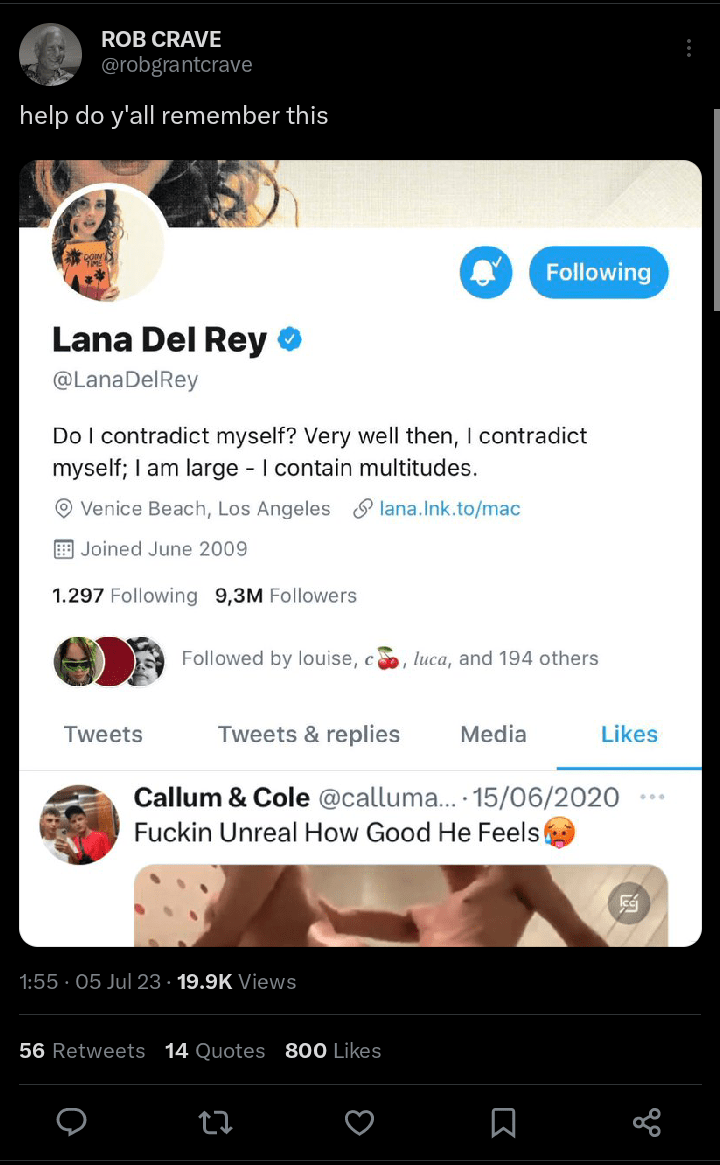
Task: Open the three-dot more options menu
Action: [x=688, y=49]
